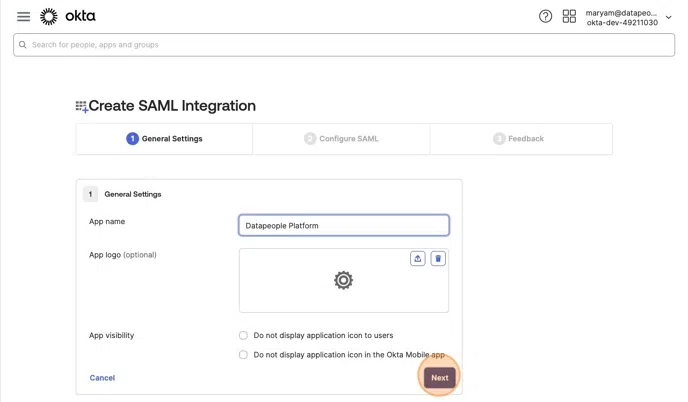Click the gear placeholder app logo
This screenshot has width=688, height=402.
[x=343, y=281]
